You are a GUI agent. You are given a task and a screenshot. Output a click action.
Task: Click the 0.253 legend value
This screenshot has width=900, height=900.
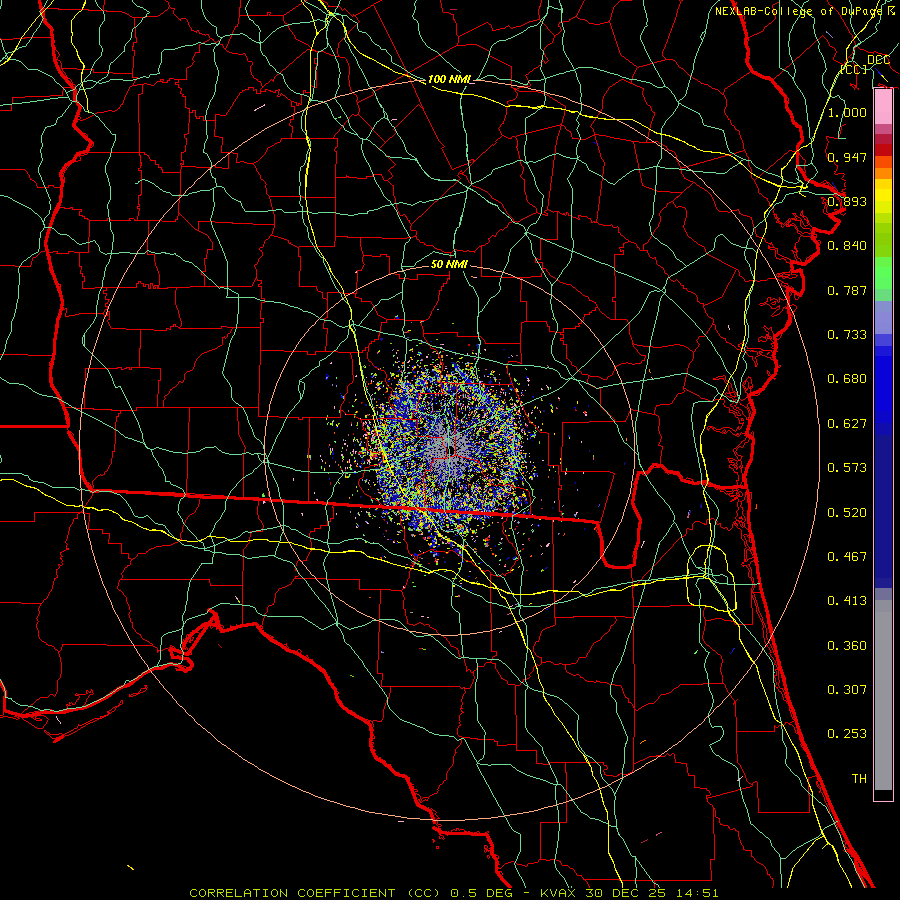point(847,734)
